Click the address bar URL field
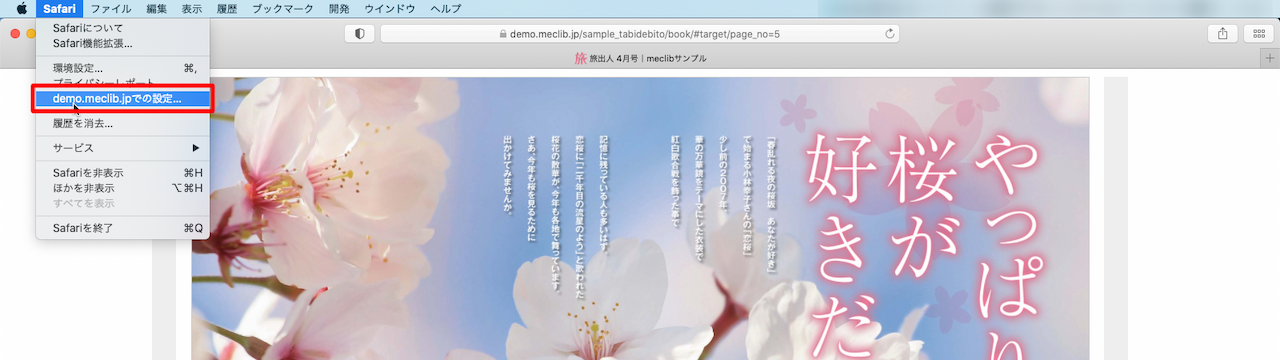Screen dimensions: 1280x360 pyautogui.click(x=639, y=34)
